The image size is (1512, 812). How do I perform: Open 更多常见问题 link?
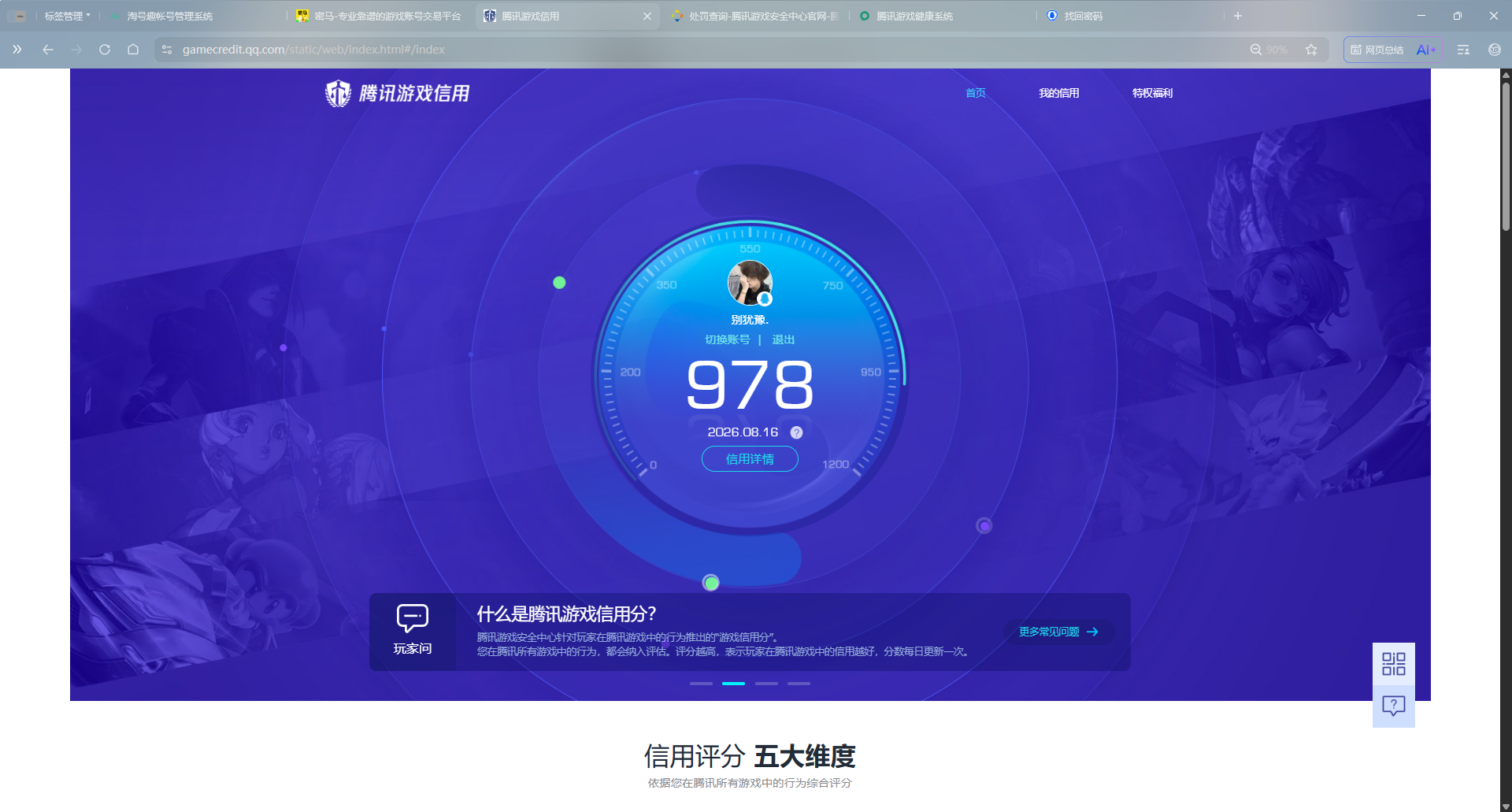pos(1058,632)
